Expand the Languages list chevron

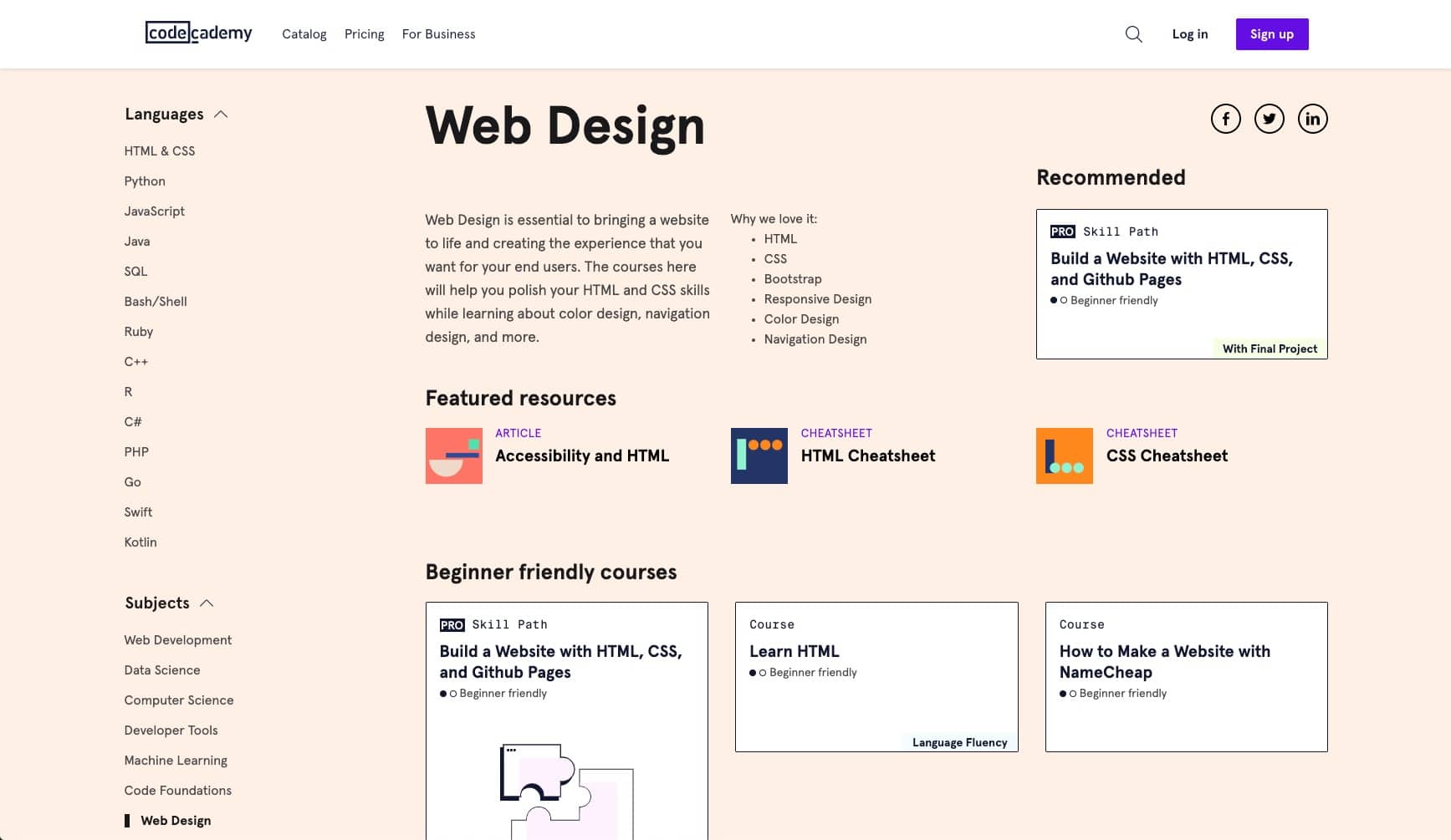(222, 114)
